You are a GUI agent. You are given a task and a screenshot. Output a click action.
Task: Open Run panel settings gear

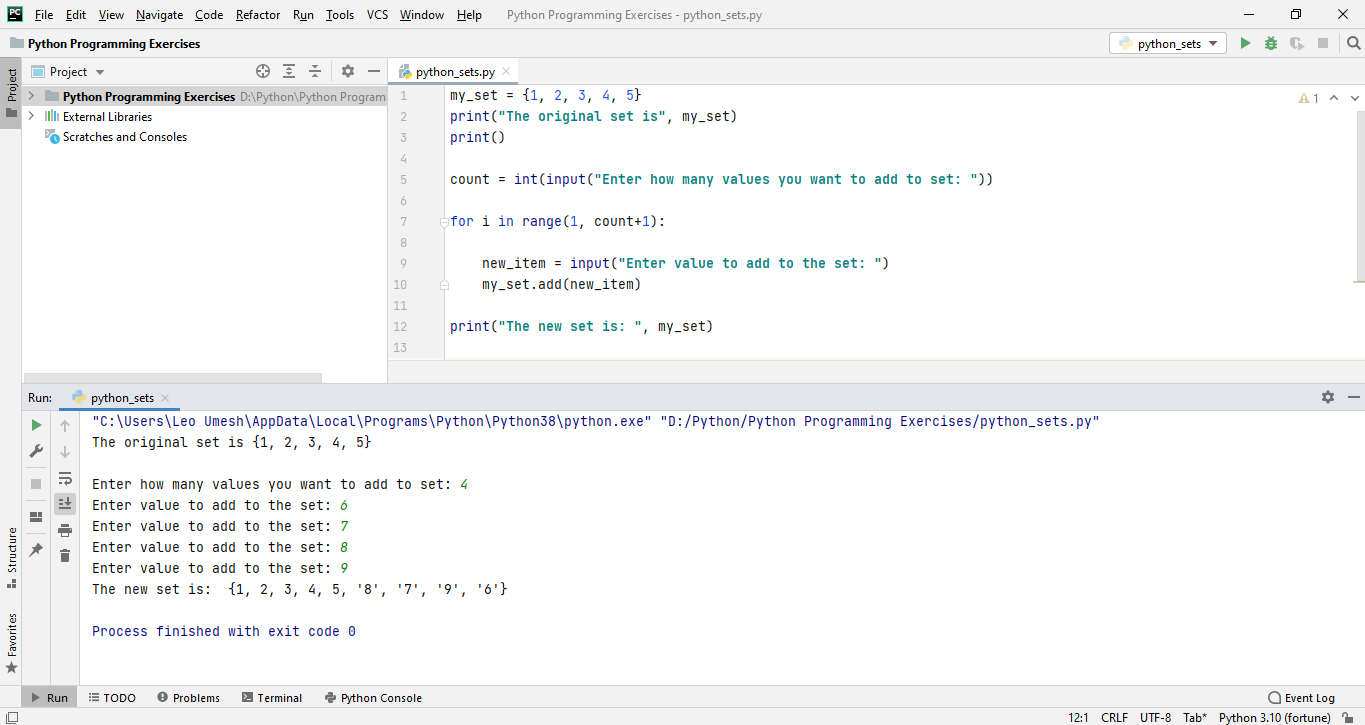coord(1328,397)
